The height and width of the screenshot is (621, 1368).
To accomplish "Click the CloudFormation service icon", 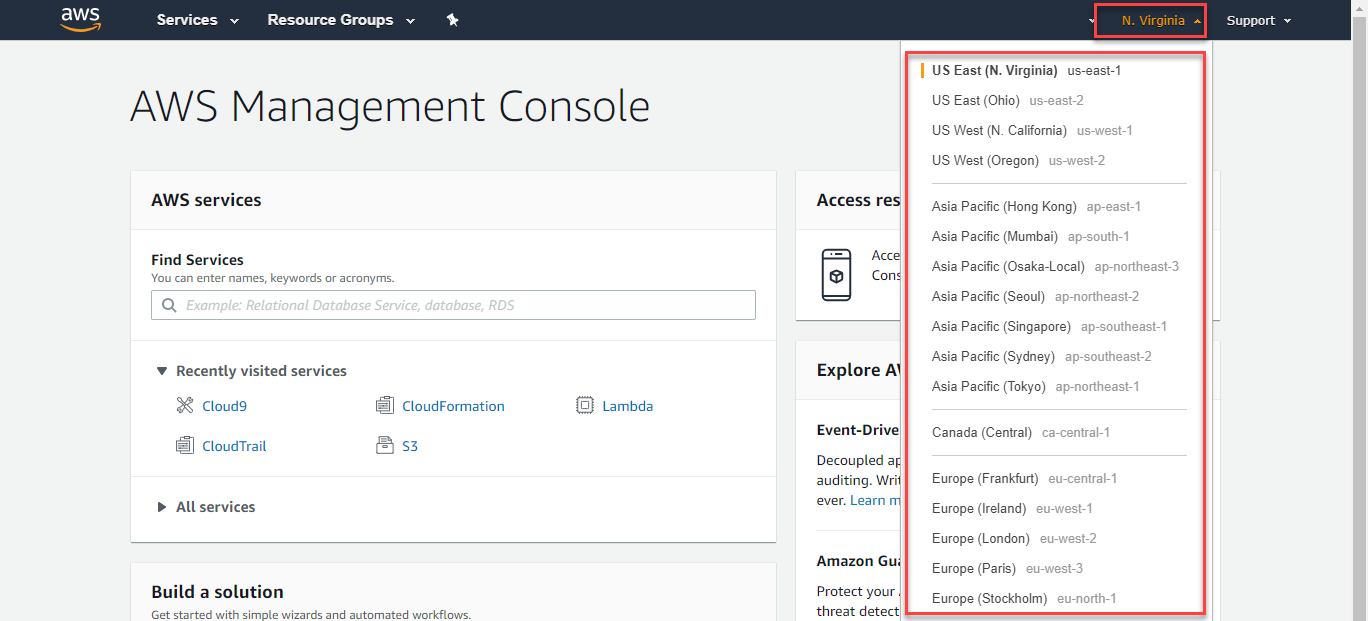I will (x=384, y=406).
